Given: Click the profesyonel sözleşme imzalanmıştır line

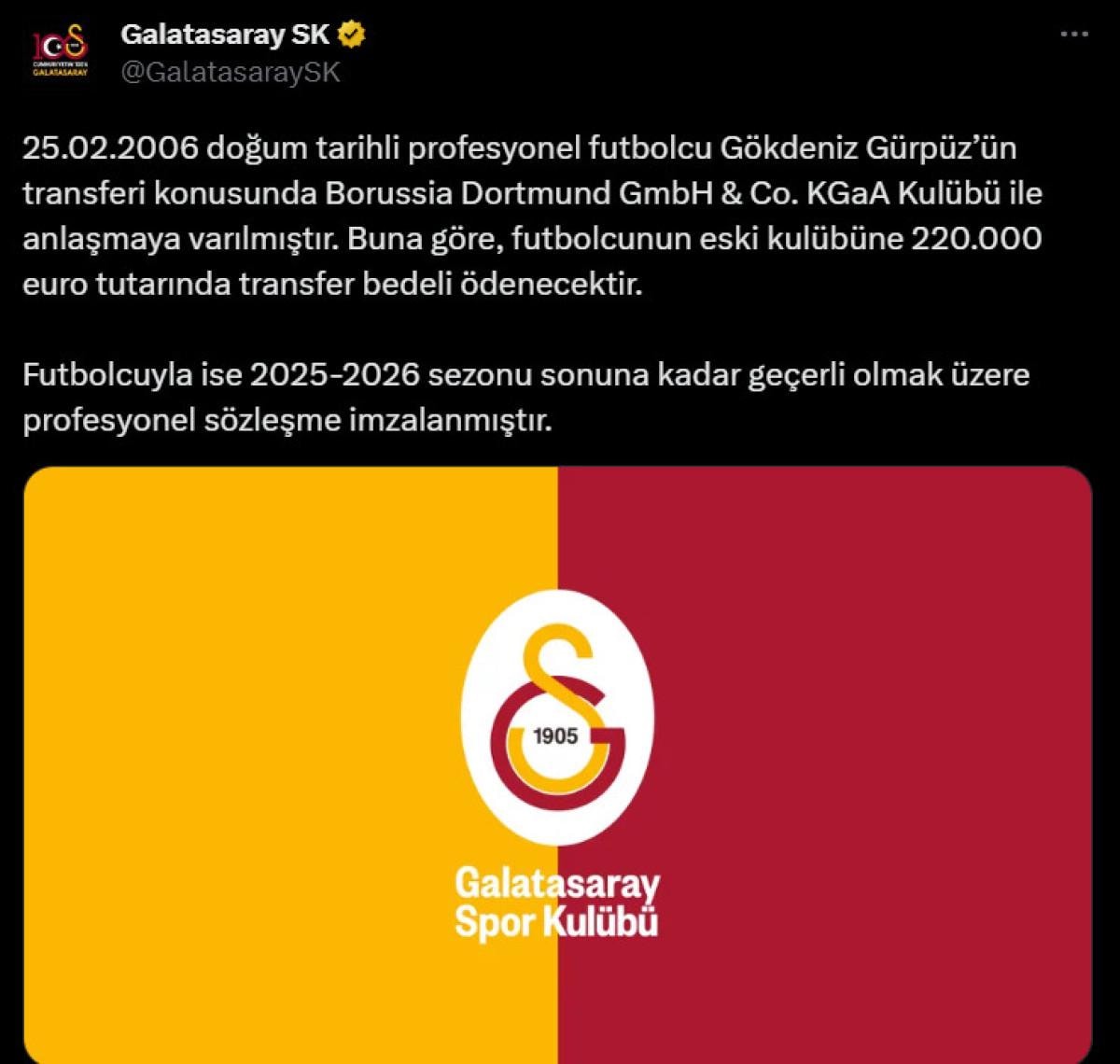Looking at the screenshot, I should (x=288, y=421).
